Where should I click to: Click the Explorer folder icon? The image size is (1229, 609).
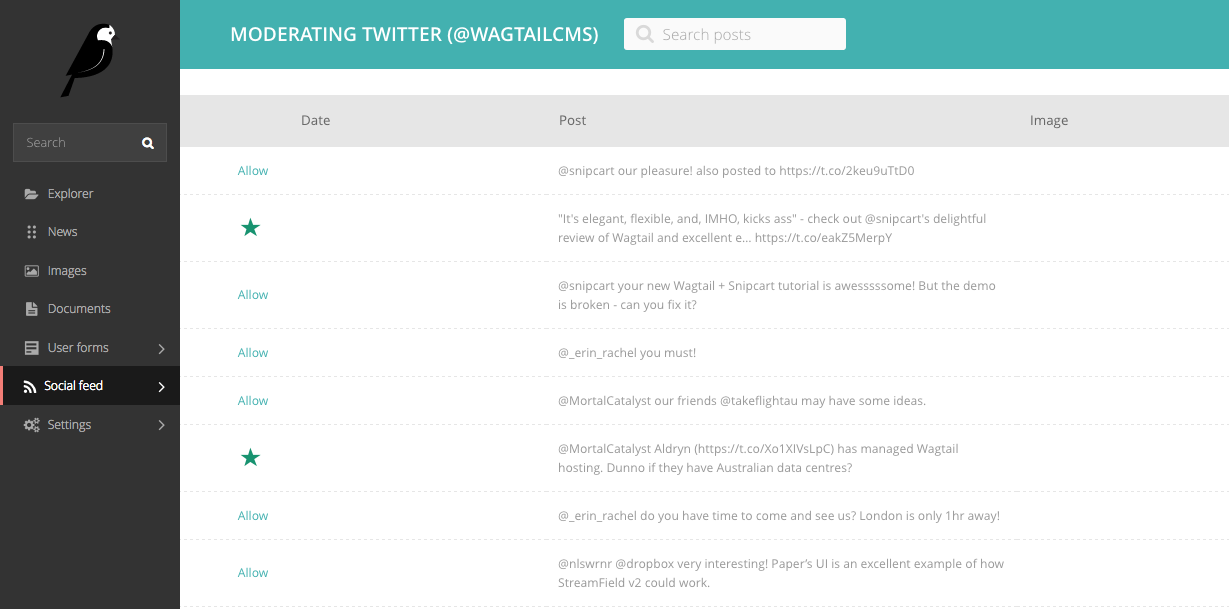click(x=31, y=194)
